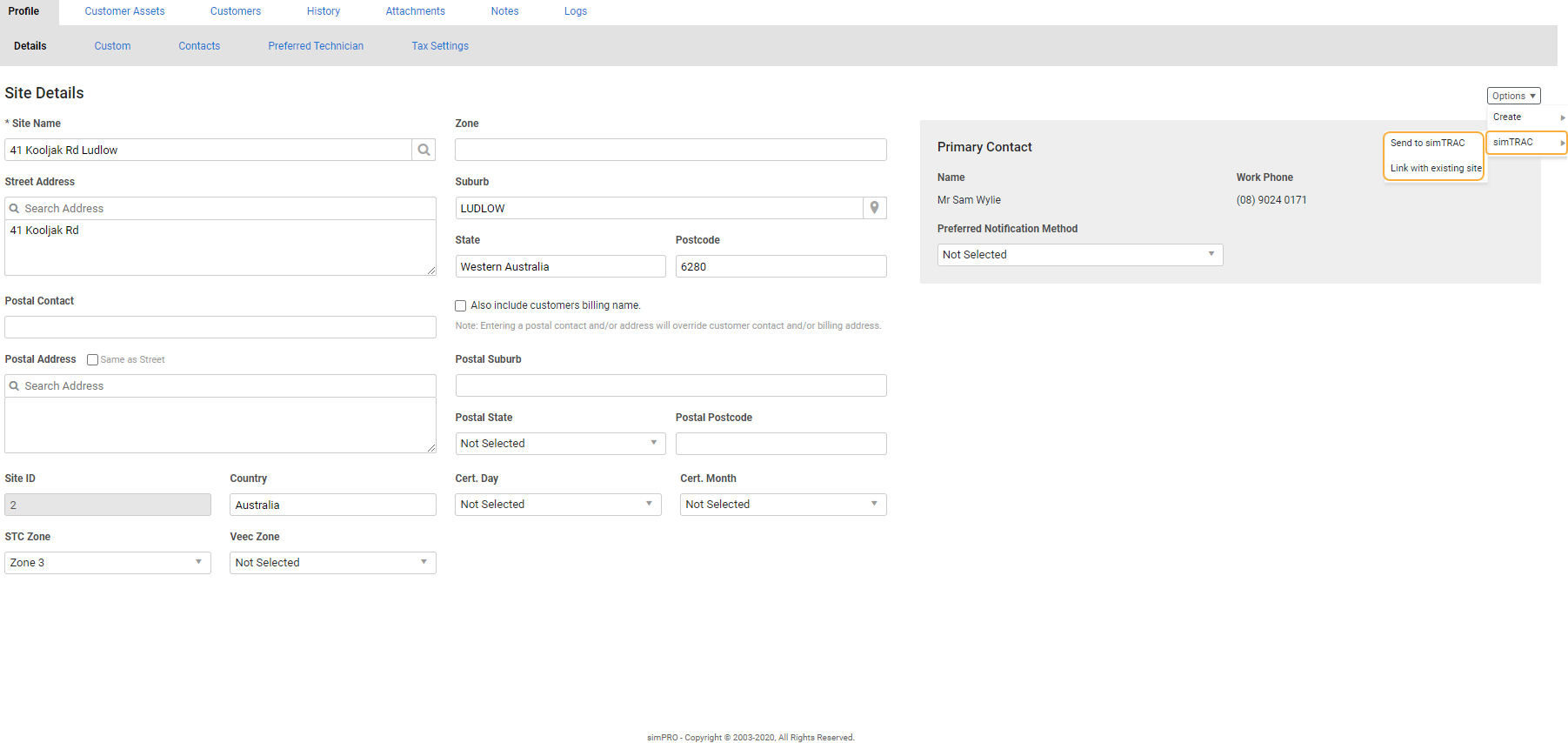The image size is (1568, 743).
Task: Click the postal address text area
Action: click(x=220, y=425)
